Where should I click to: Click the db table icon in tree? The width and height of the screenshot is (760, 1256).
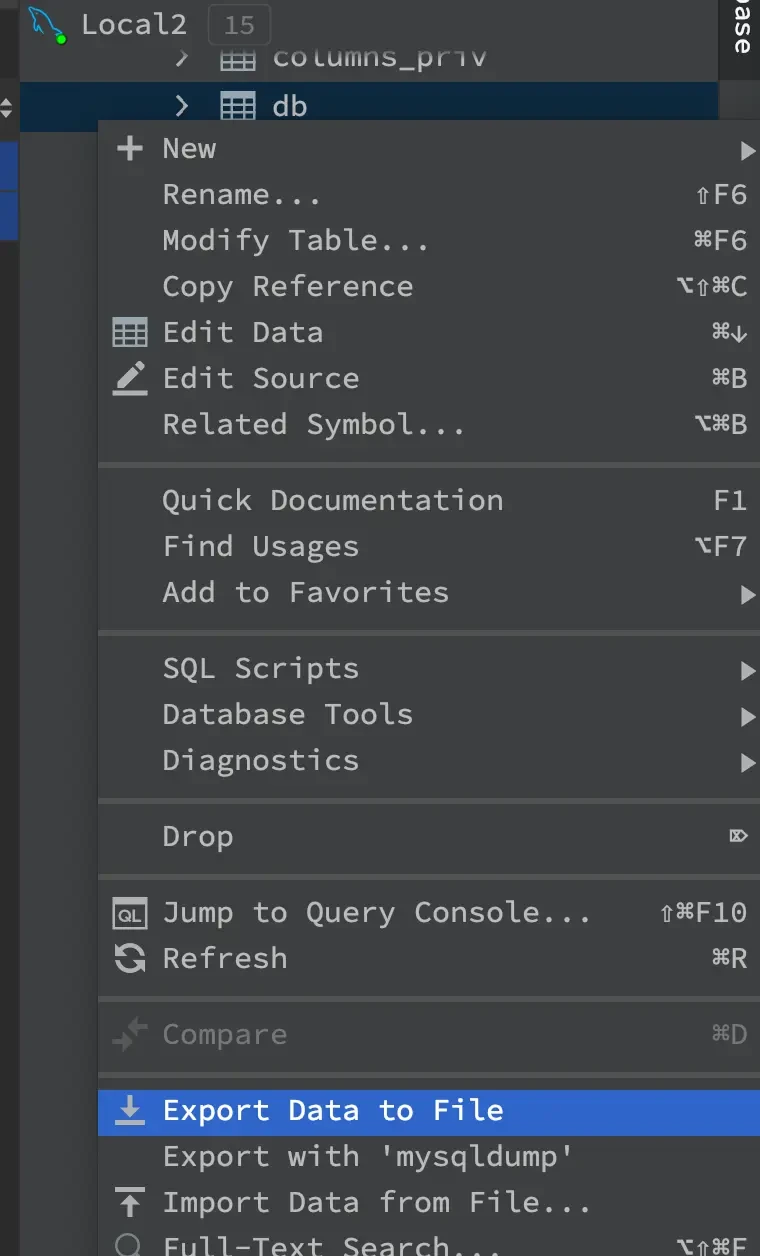(237, 106)
